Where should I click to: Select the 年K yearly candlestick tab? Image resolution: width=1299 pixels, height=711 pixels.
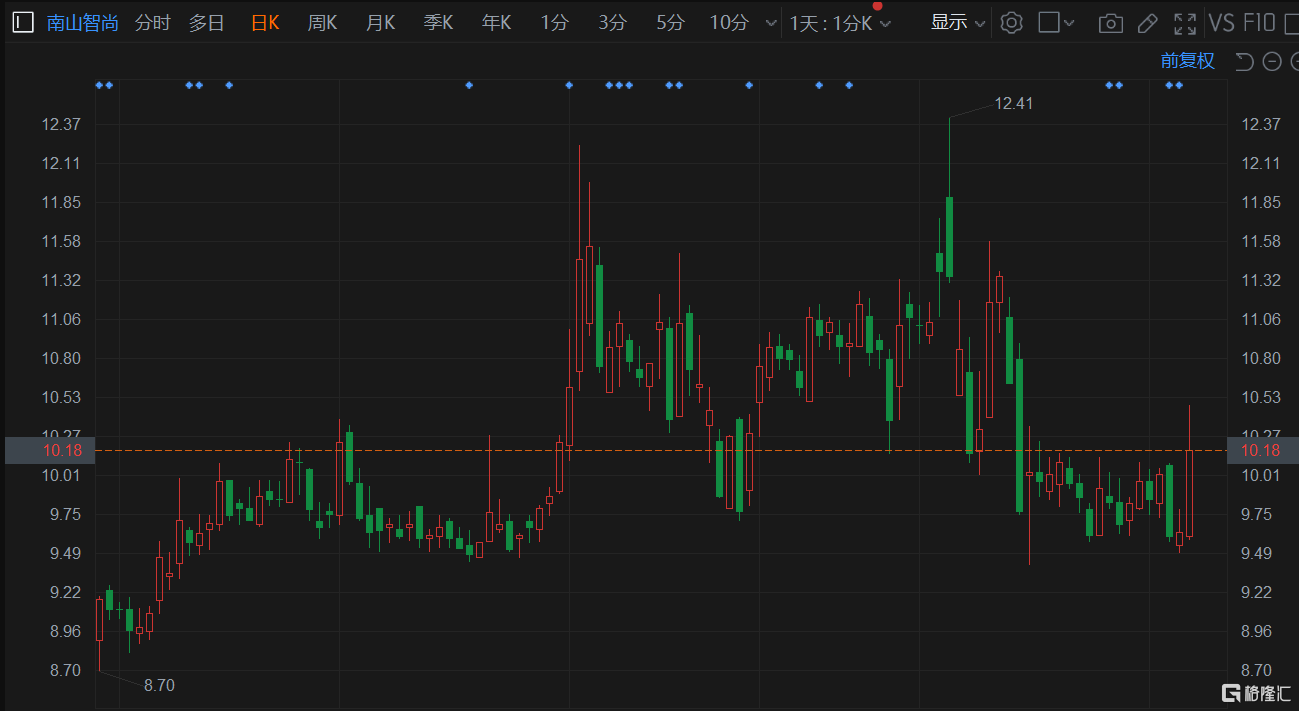tap(496, 23)
